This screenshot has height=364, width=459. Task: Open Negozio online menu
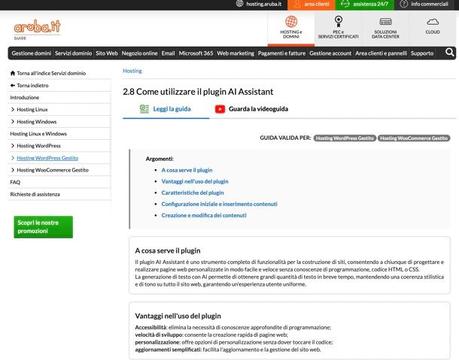click(139, 53)
